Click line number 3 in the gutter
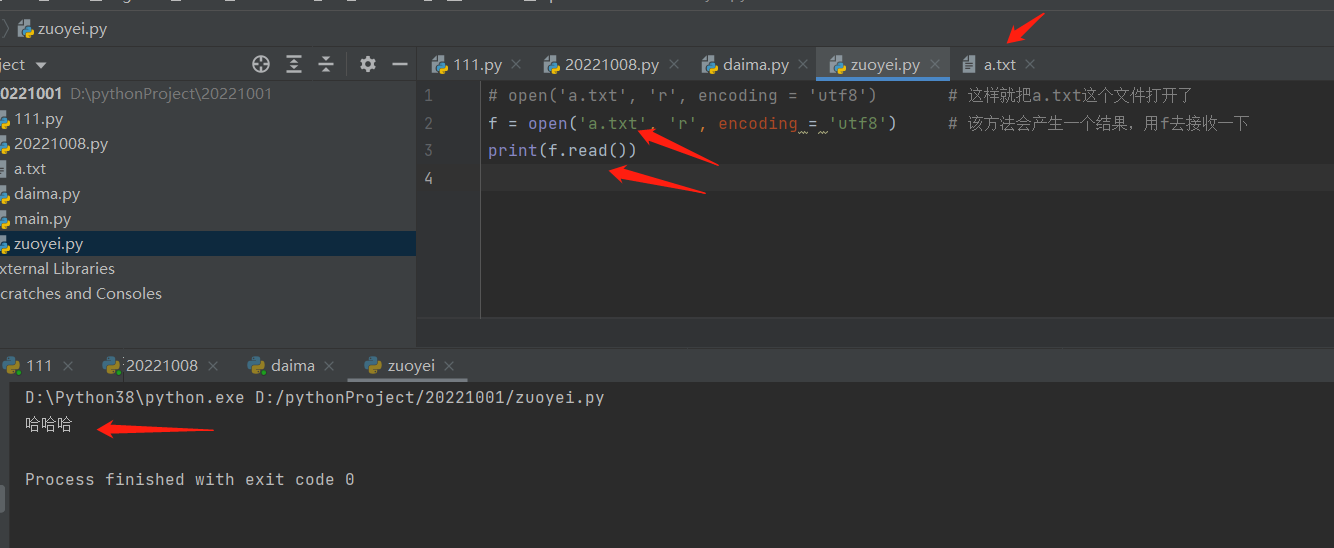Image resolution: width=1334 pixels, height=548 pixels. point(428,150)
